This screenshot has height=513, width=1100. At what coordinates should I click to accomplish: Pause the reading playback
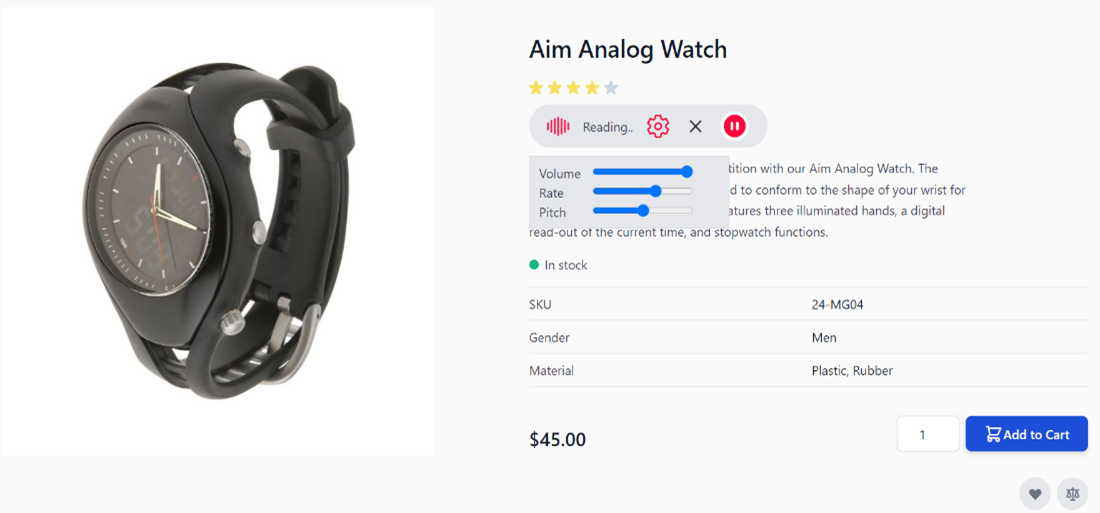[734, 126]
